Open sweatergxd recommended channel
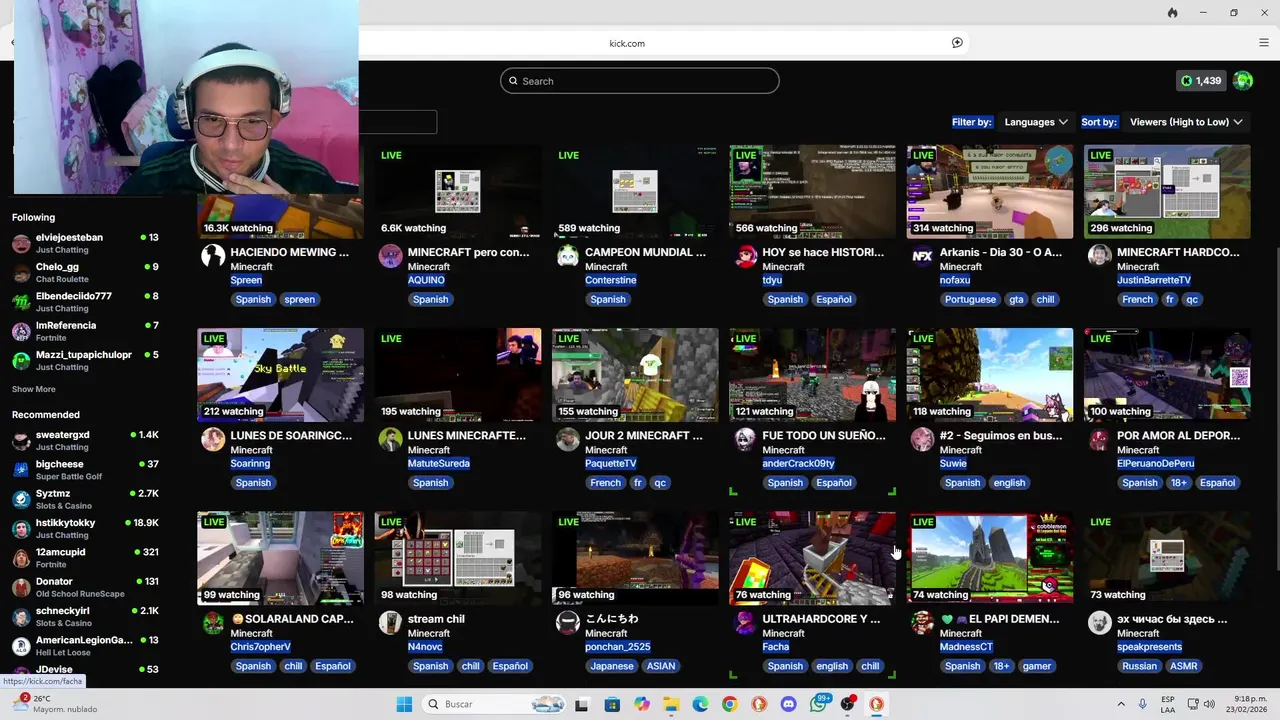The image size is (1280, 720). [85, 440]
